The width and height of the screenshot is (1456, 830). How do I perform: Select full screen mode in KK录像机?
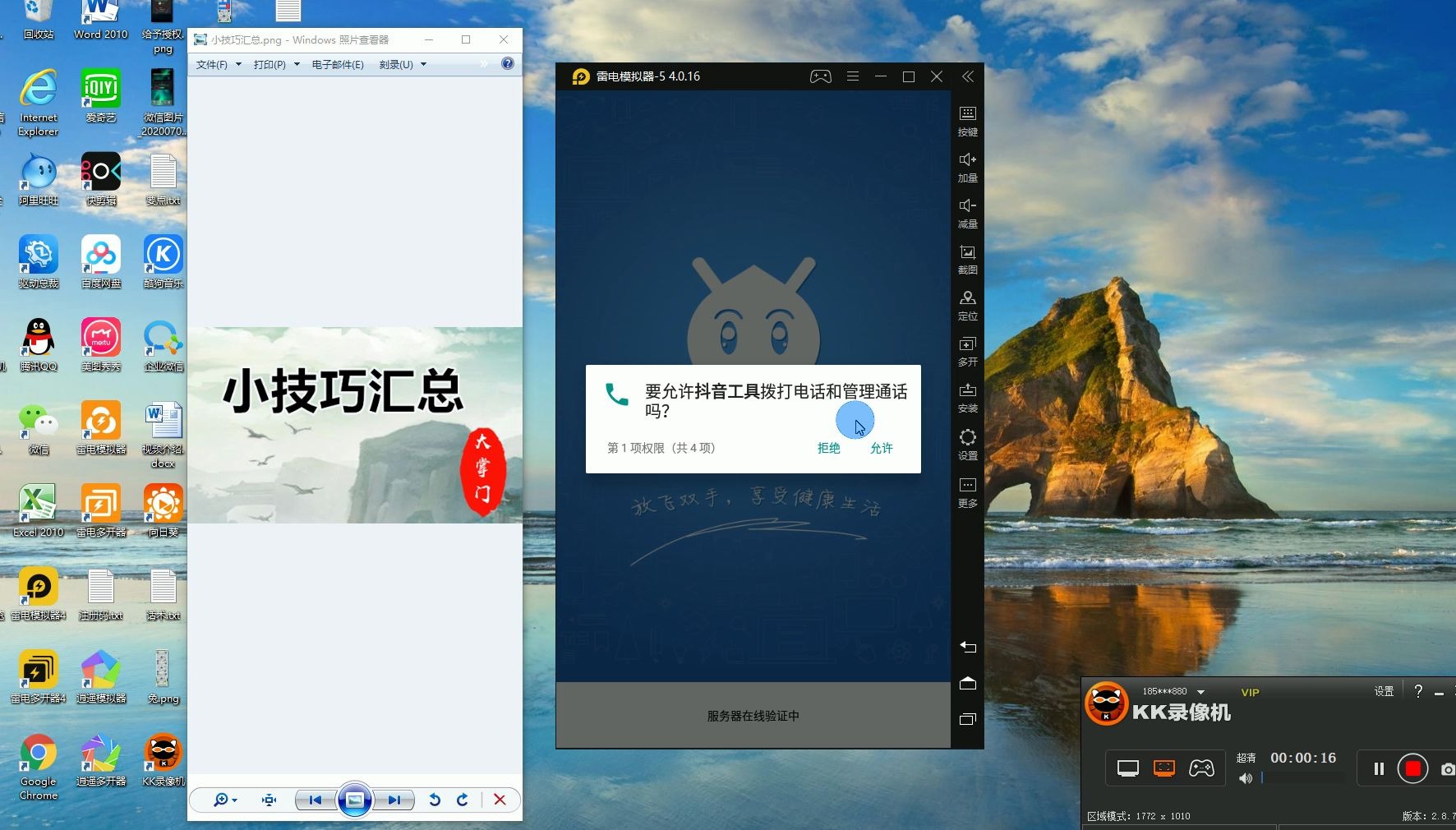click(1128, 768)
